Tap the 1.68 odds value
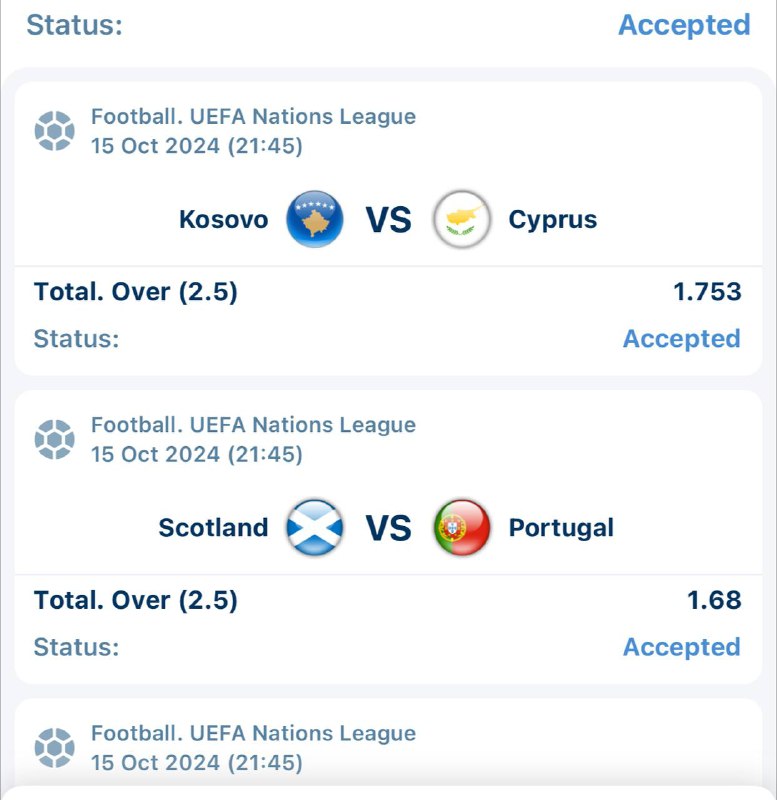This screenshot has width=777, height=800. tap(714, 600)
